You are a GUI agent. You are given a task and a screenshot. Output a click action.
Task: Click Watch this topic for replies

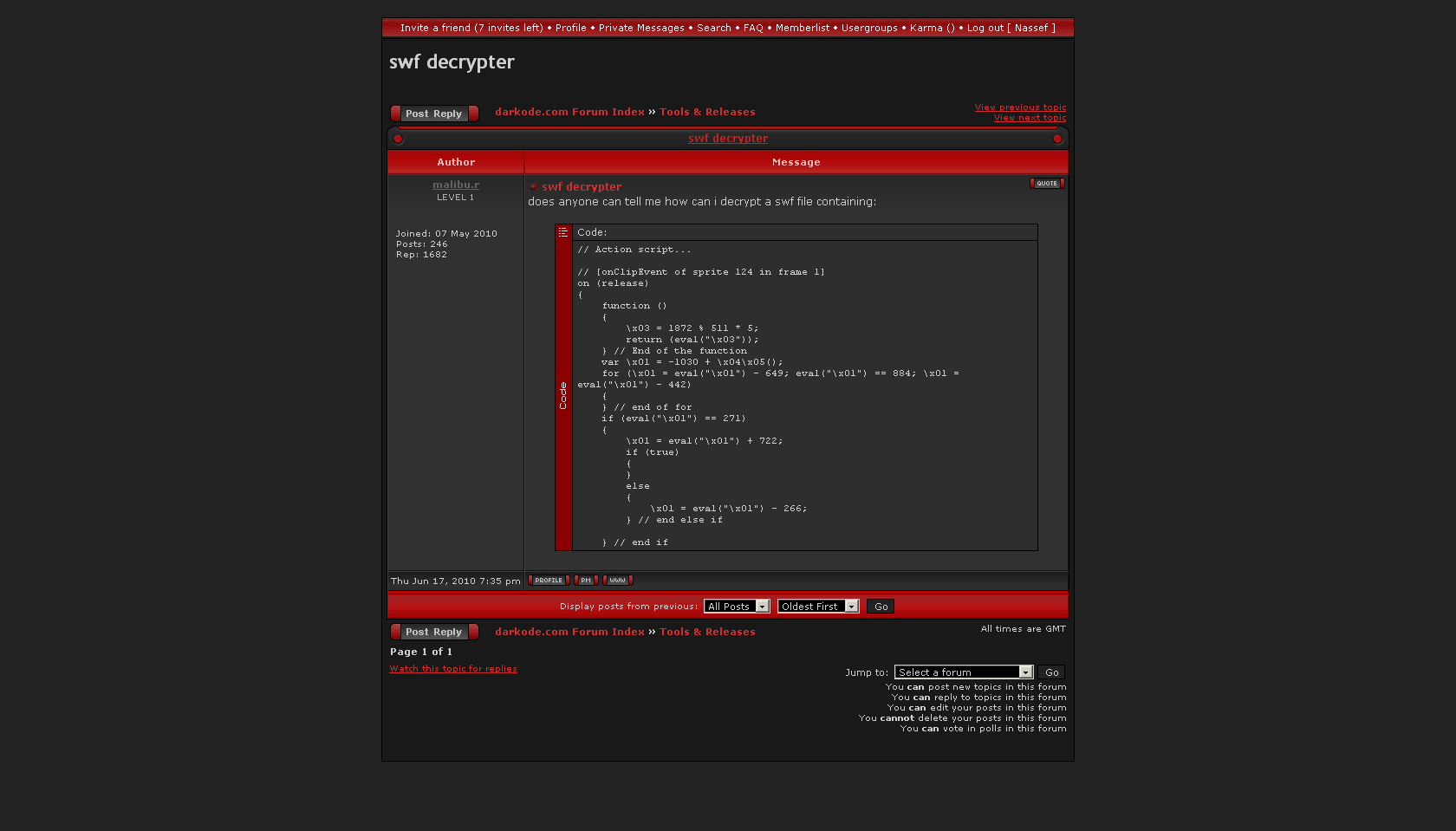(x=453, y=669)
